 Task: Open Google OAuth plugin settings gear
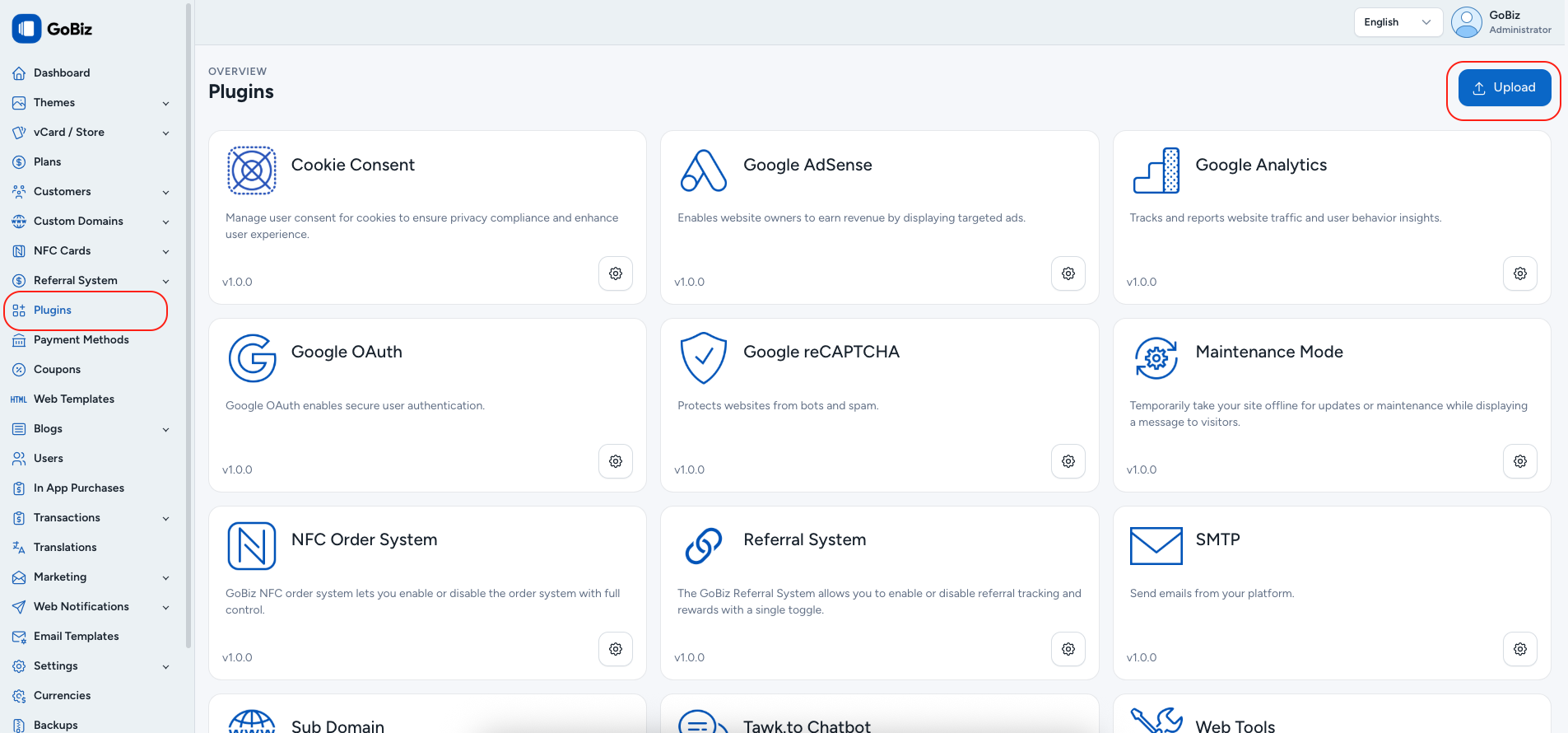[615, 461]
